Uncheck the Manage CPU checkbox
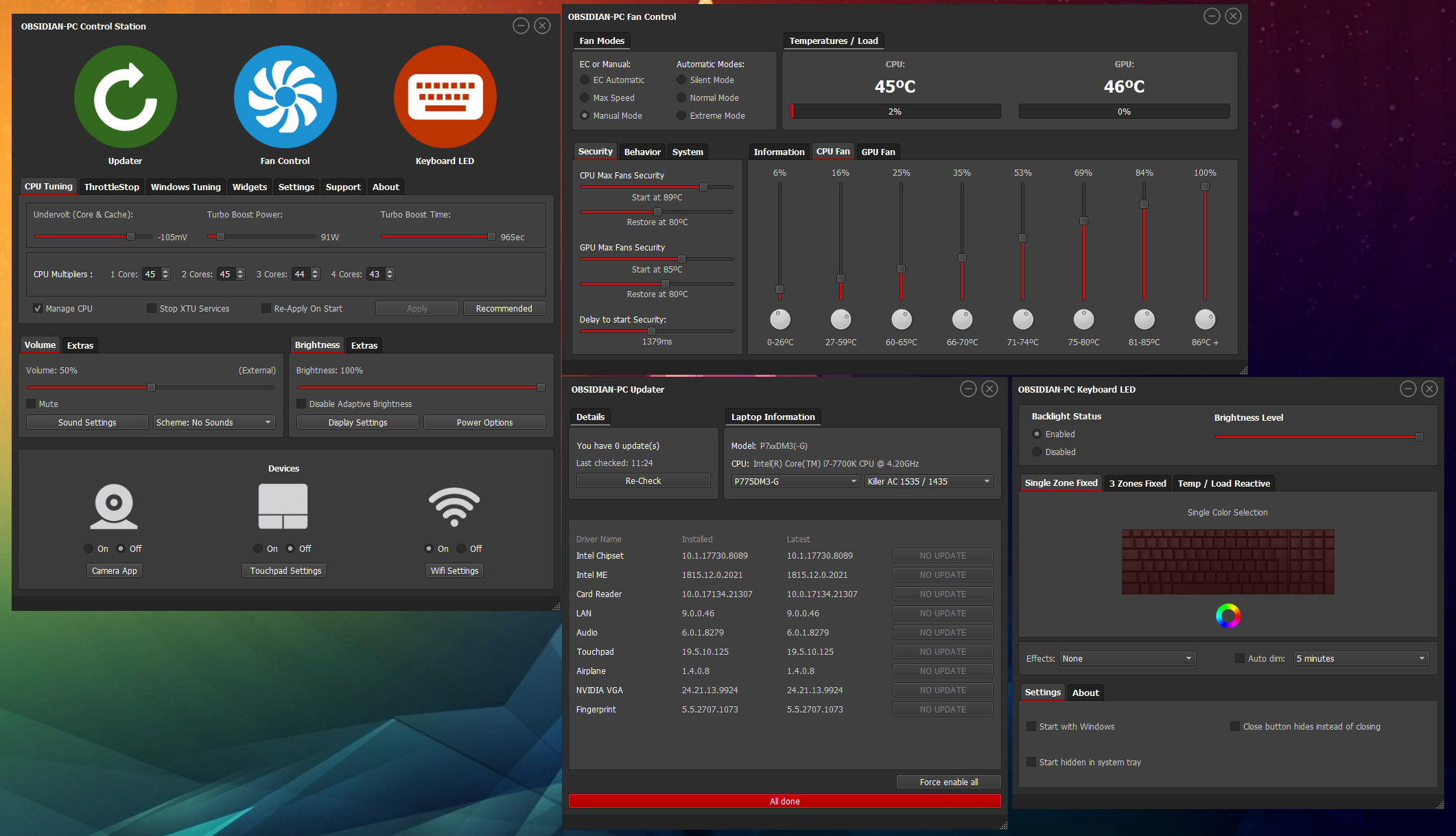Screen dimensions: 1456x836 pyautogui.click(x=38, y=308)
